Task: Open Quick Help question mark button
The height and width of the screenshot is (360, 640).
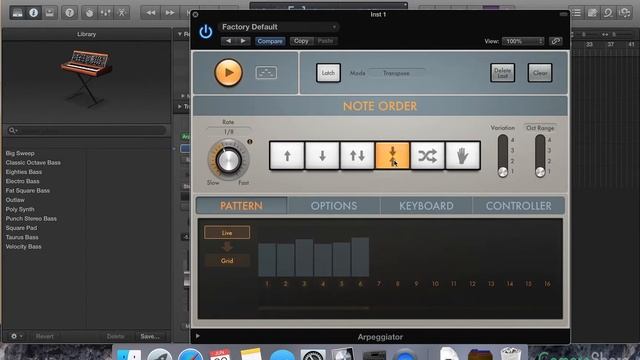Action: (70, 13)
